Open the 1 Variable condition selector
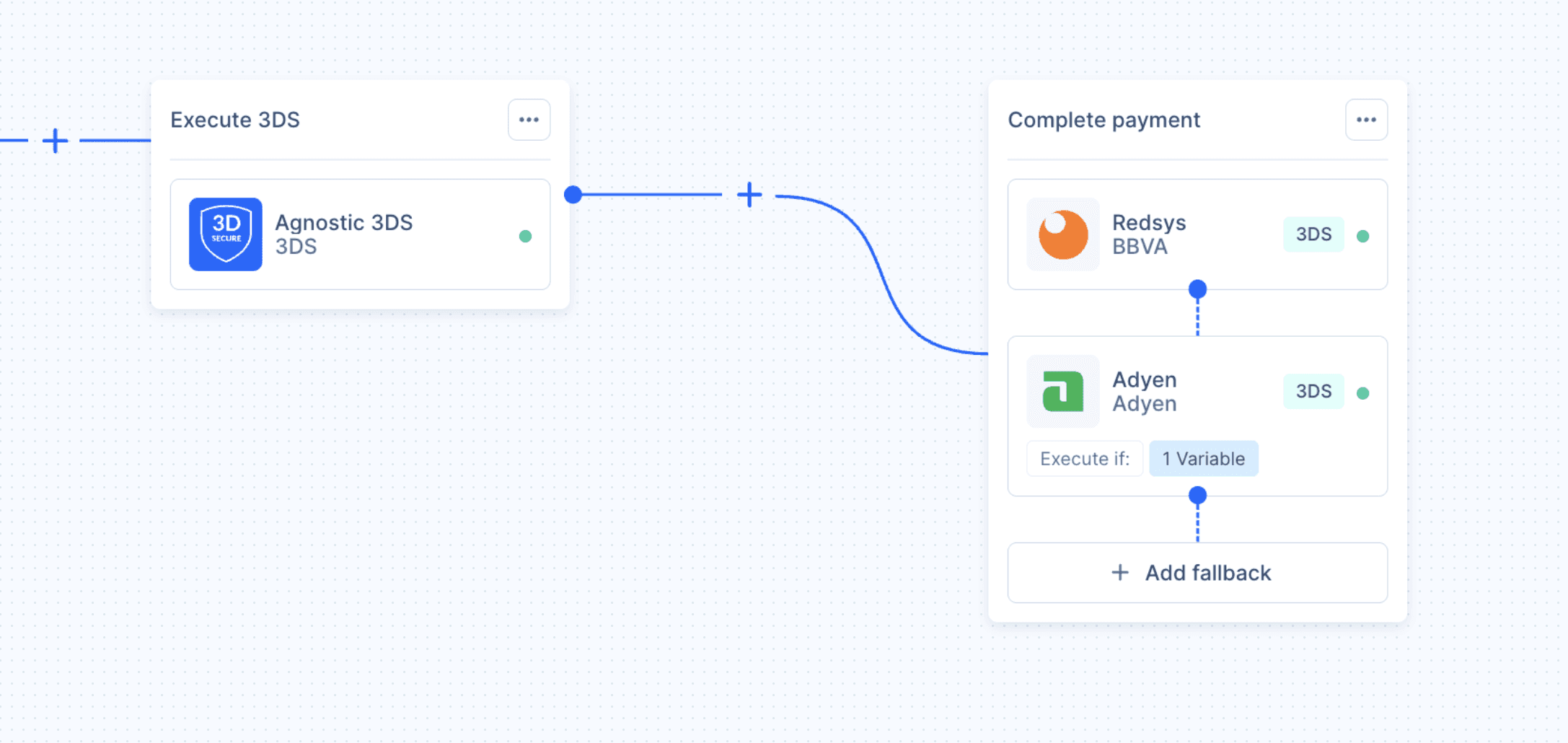The width and height of the screenshot is (1568, 743). tap(1203, 458)
